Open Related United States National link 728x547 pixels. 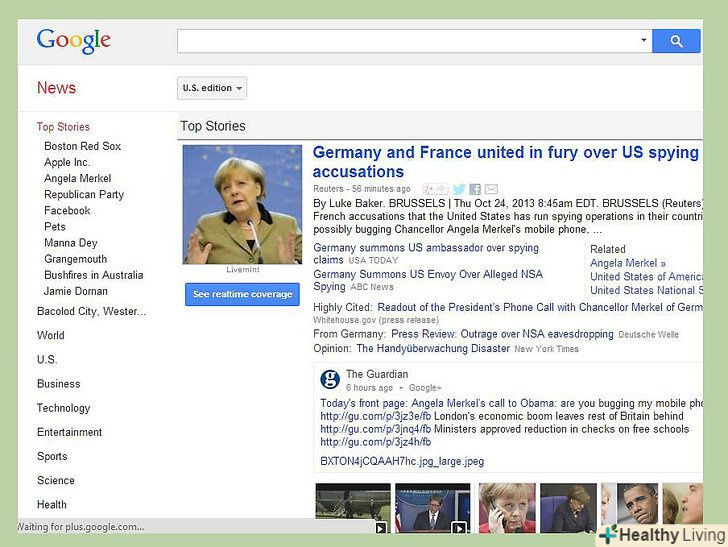[646, 290]
